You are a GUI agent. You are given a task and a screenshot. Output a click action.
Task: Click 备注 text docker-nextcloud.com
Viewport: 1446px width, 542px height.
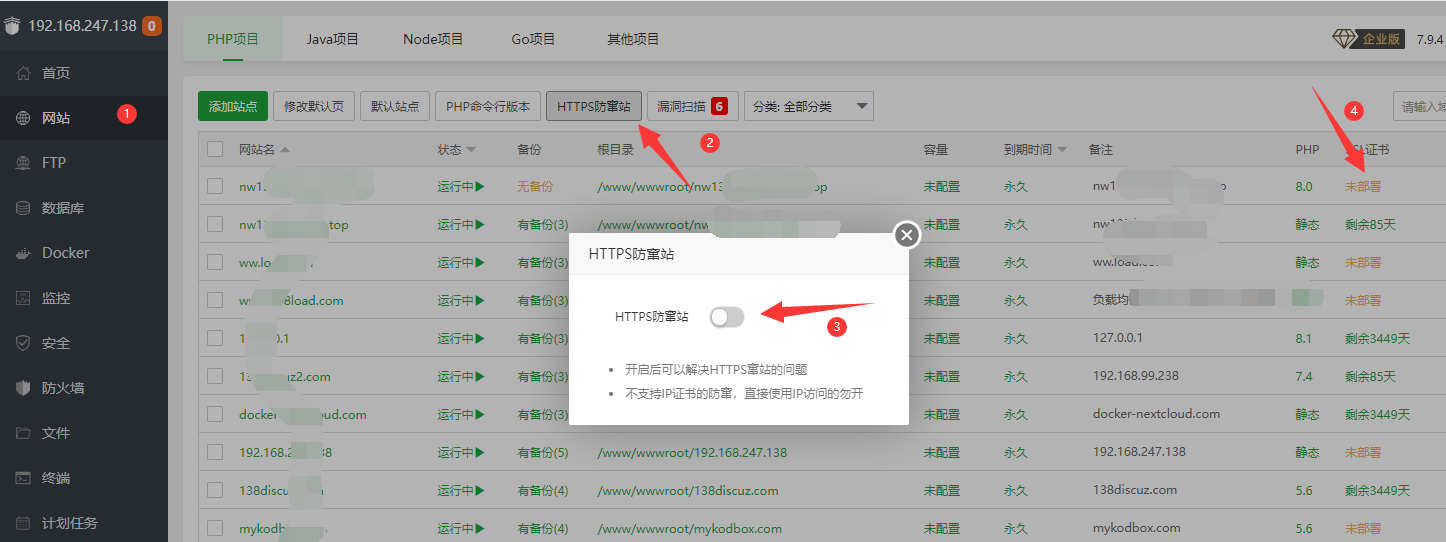point(1156,414)
